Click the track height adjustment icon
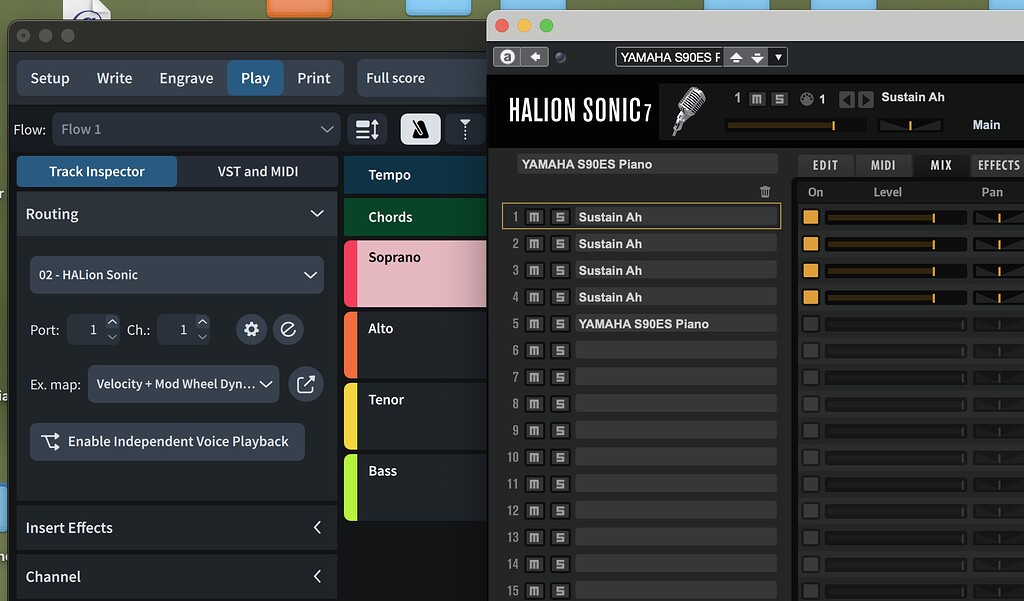1024x601 pixels. pyautogui.click(x=368, y=129)
